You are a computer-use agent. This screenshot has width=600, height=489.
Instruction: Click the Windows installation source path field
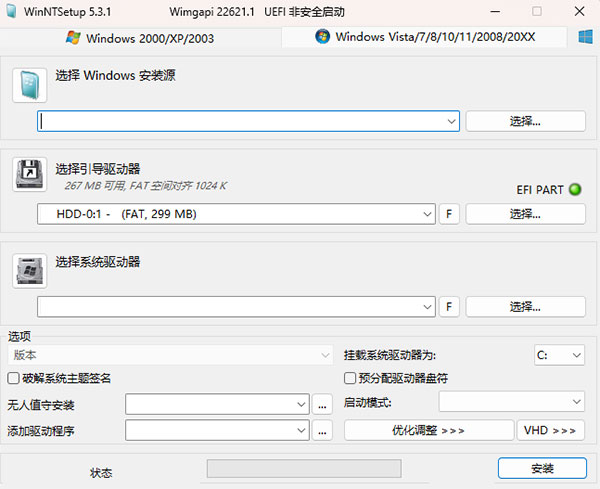[x=240, y=121]
